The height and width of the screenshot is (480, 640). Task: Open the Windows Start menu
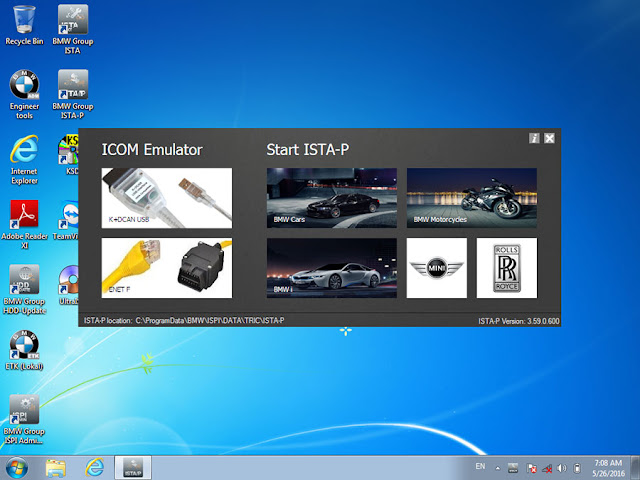(x=17, y=468)
